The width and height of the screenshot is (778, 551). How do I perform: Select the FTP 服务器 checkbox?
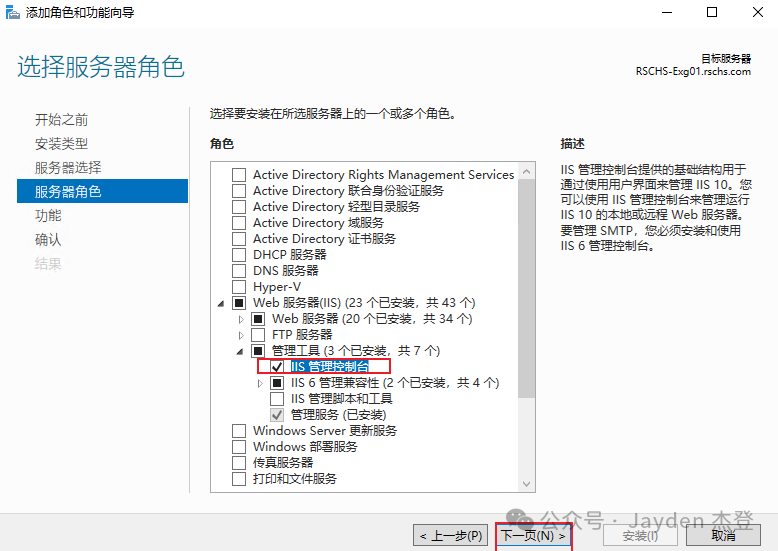[x=258, y=335]
